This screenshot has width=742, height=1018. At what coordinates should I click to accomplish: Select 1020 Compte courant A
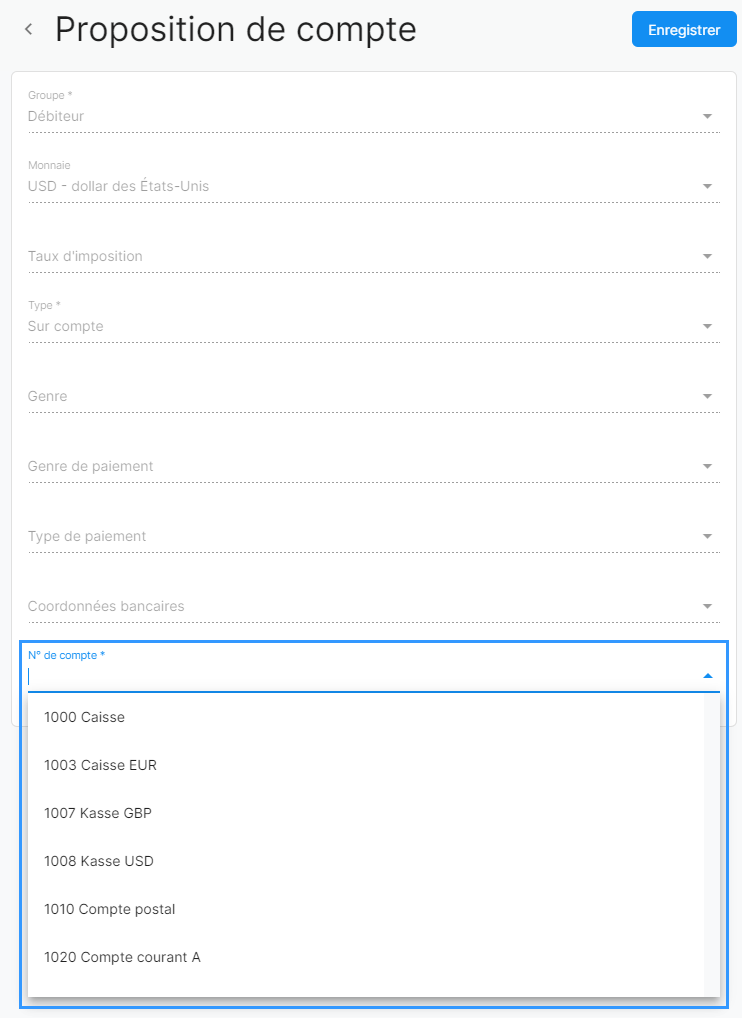122,957
